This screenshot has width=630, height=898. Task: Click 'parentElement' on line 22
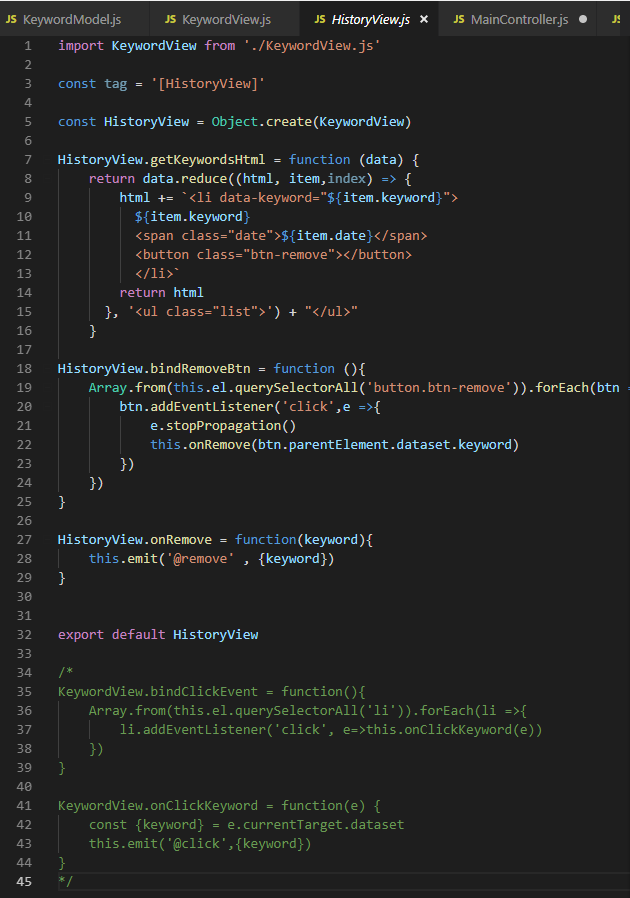338,444
